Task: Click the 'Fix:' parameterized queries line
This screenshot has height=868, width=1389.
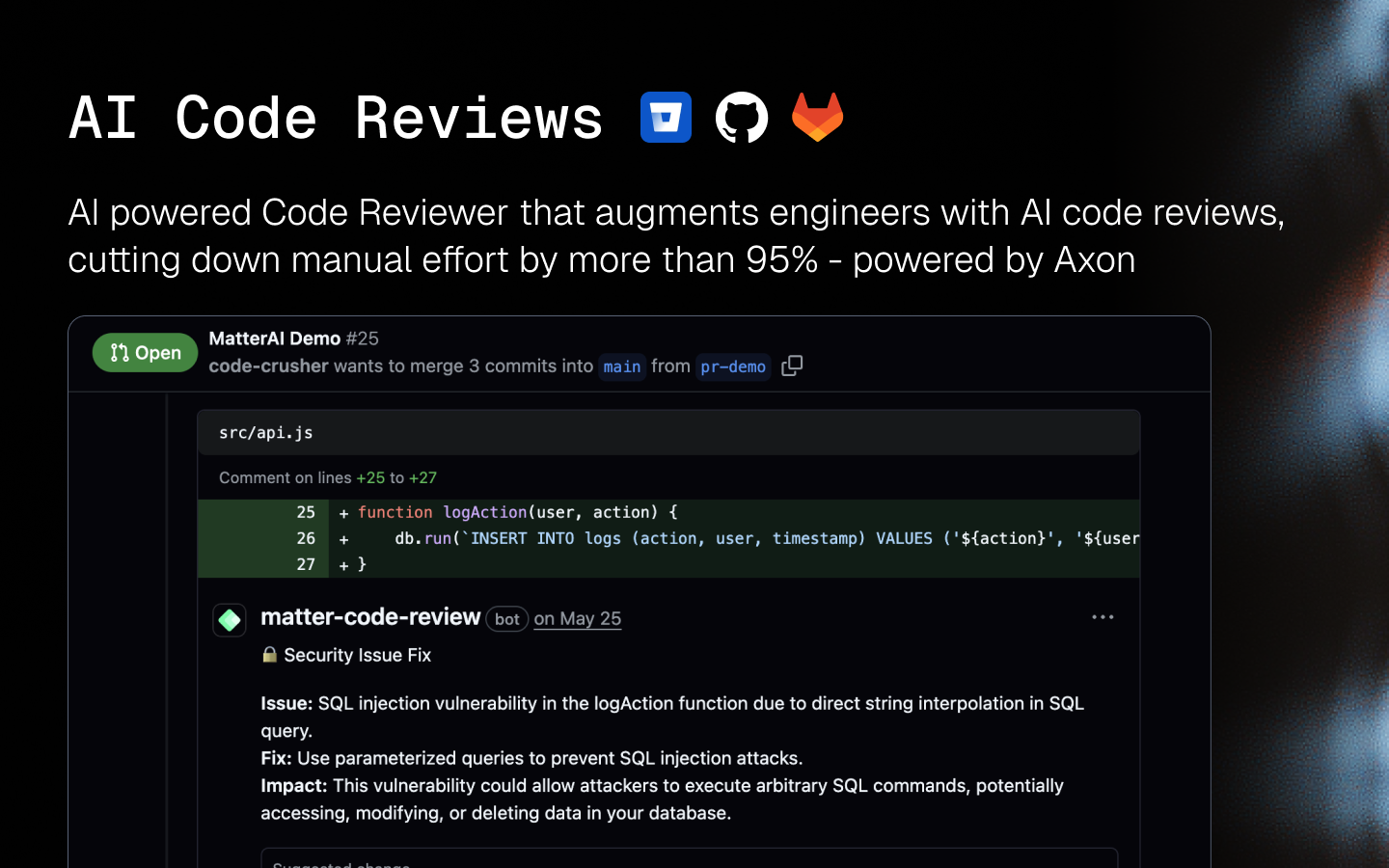Action: point(531,758)
